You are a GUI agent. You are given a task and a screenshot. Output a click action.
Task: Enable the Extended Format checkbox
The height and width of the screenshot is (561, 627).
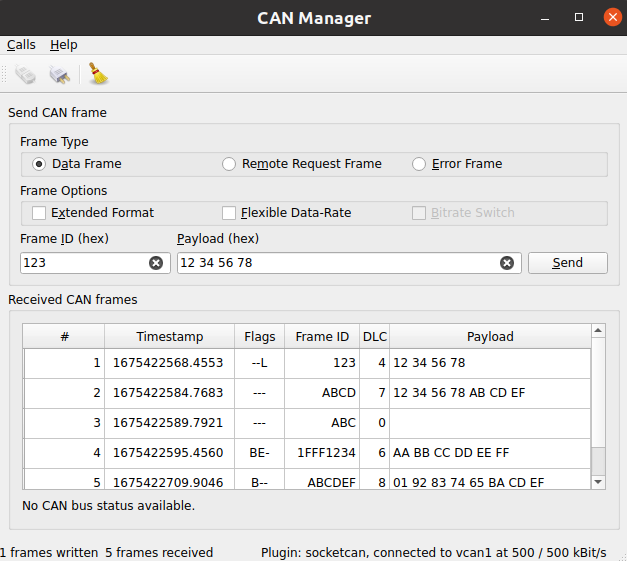coord(39,213)
